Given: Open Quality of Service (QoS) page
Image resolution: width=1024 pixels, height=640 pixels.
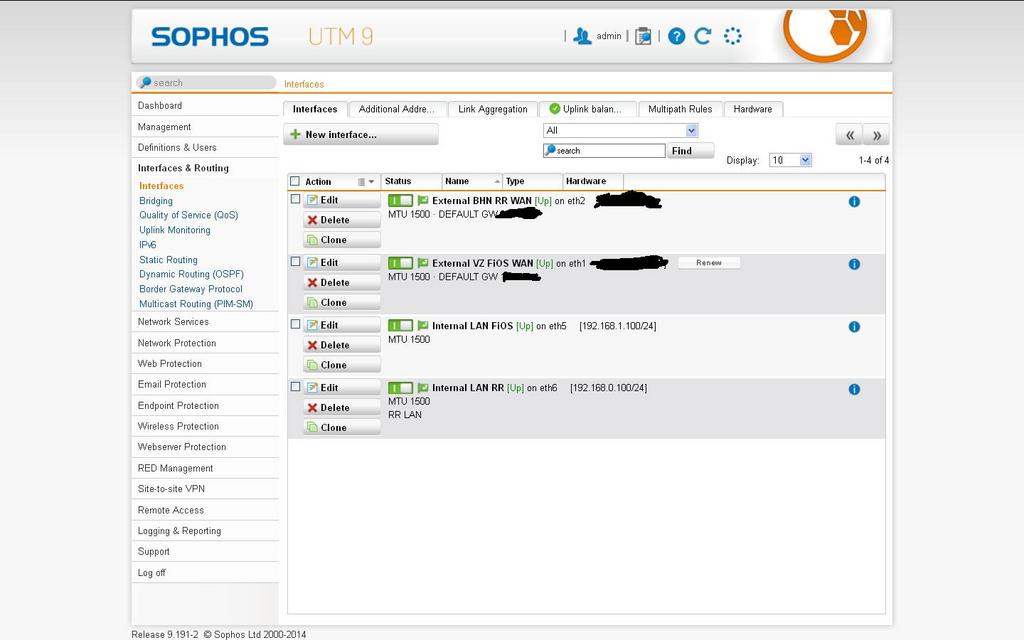Looking at the screenshot, I should [x=189, y=215].
